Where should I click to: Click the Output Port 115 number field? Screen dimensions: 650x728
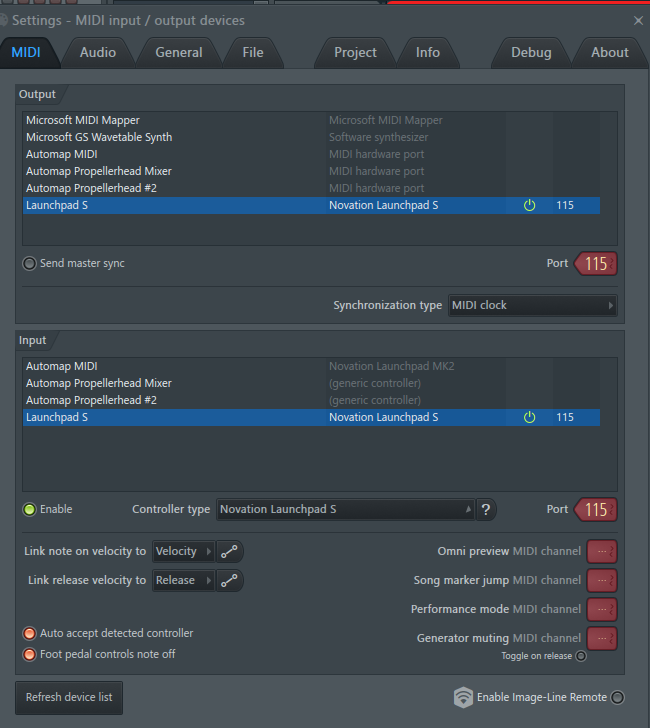click(596, 264)
